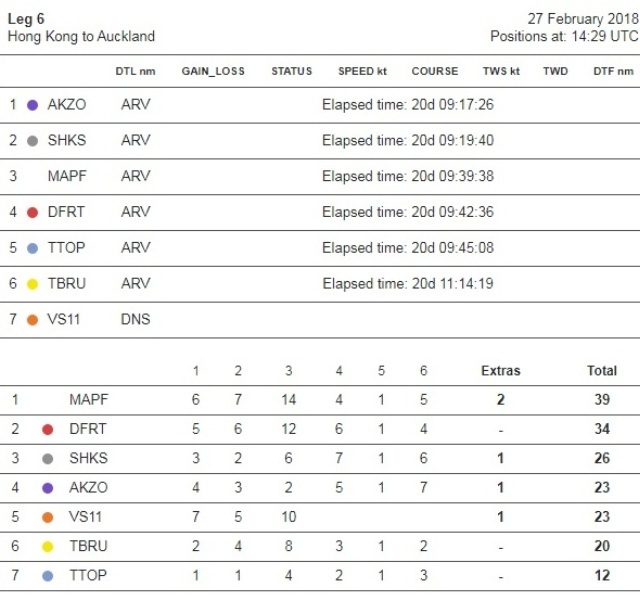Click AKZO purple dot in leg results
Image resolution: width=640 pixels, height=600 pixels.
coord(32,105)
